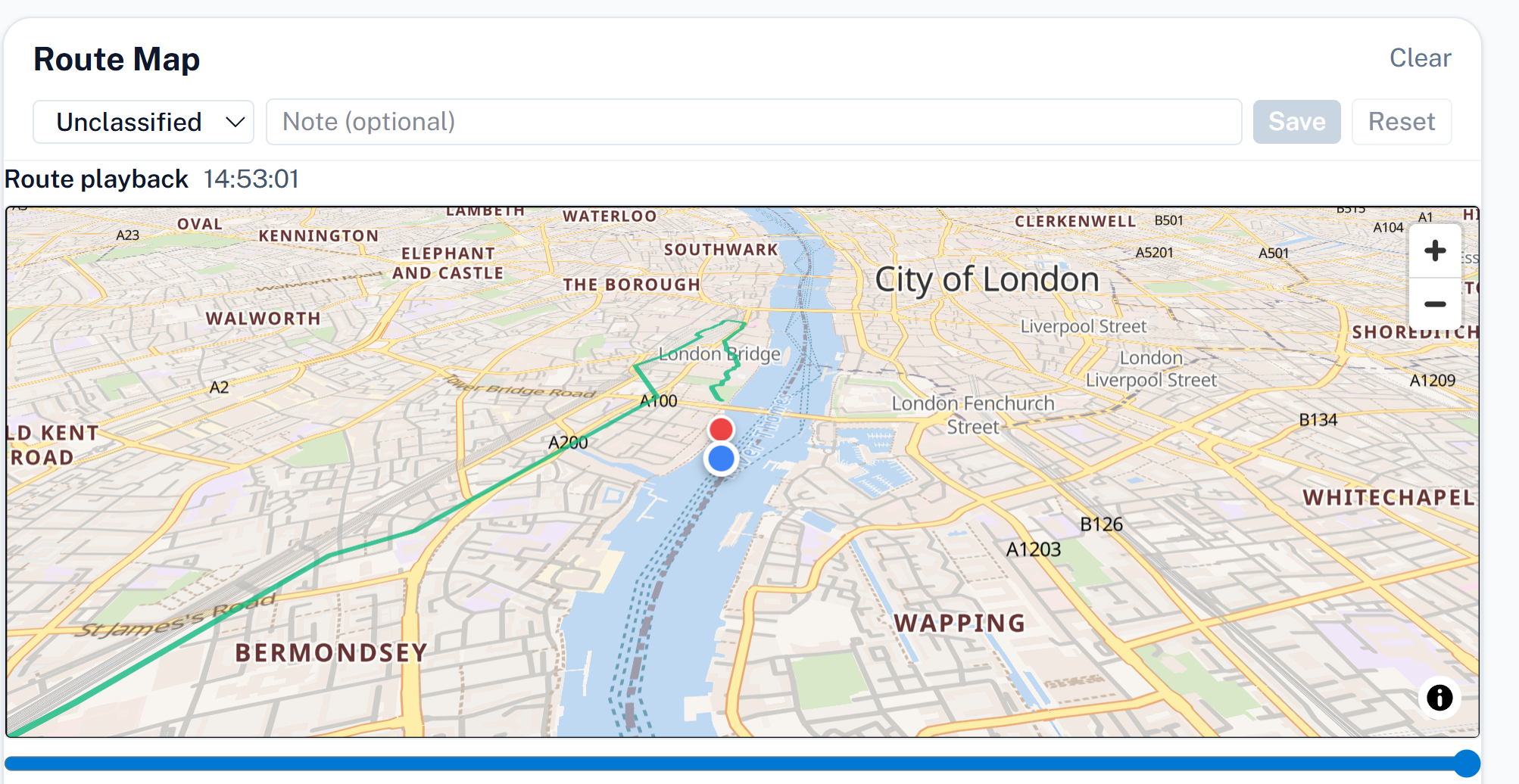Zoom out on the map with the minus icon
This screenshot has width=1519, height=784.
pos(1436,303)
